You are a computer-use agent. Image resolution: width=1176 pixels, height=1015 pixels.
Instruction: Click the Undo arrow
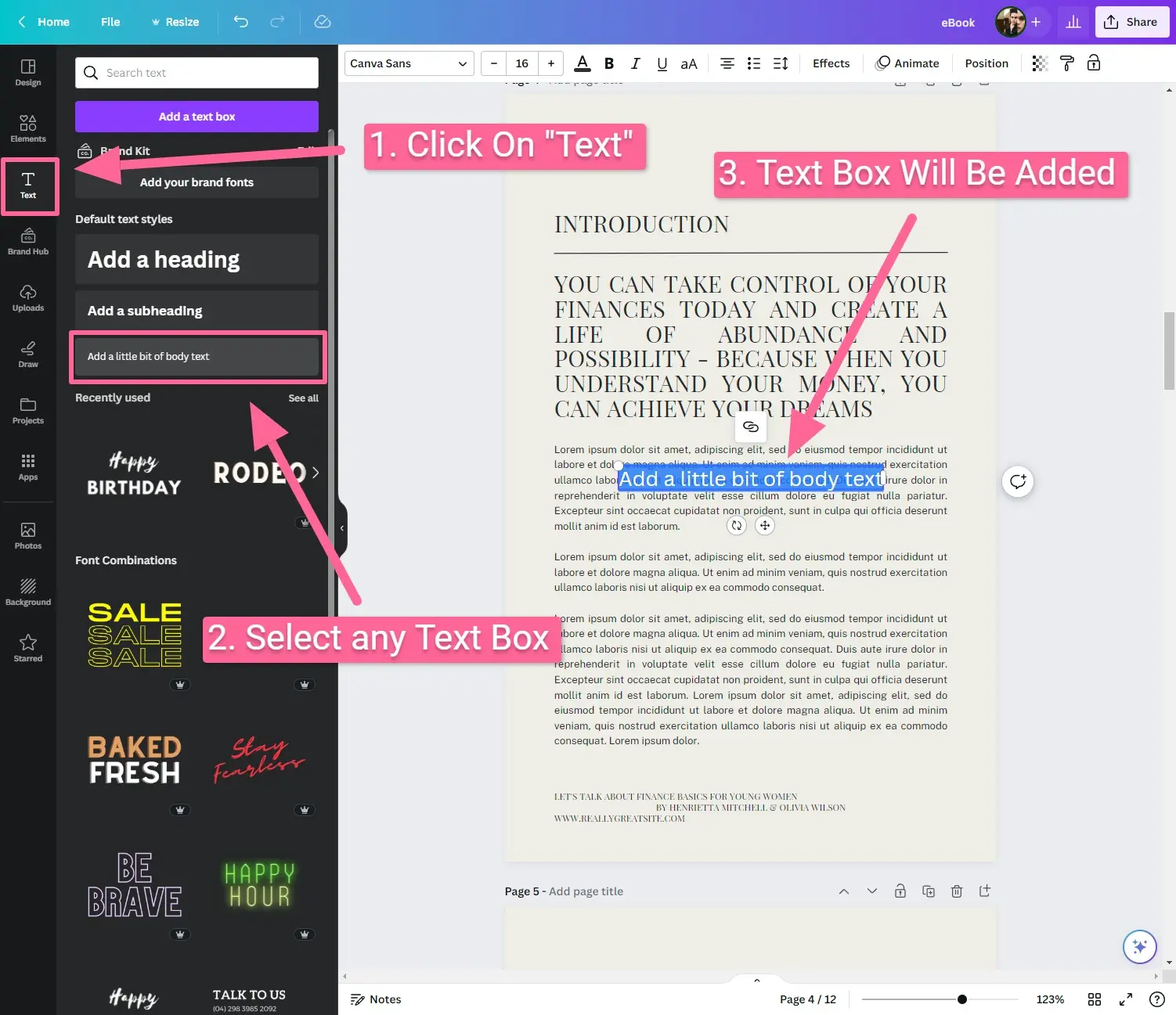[241, 22]
